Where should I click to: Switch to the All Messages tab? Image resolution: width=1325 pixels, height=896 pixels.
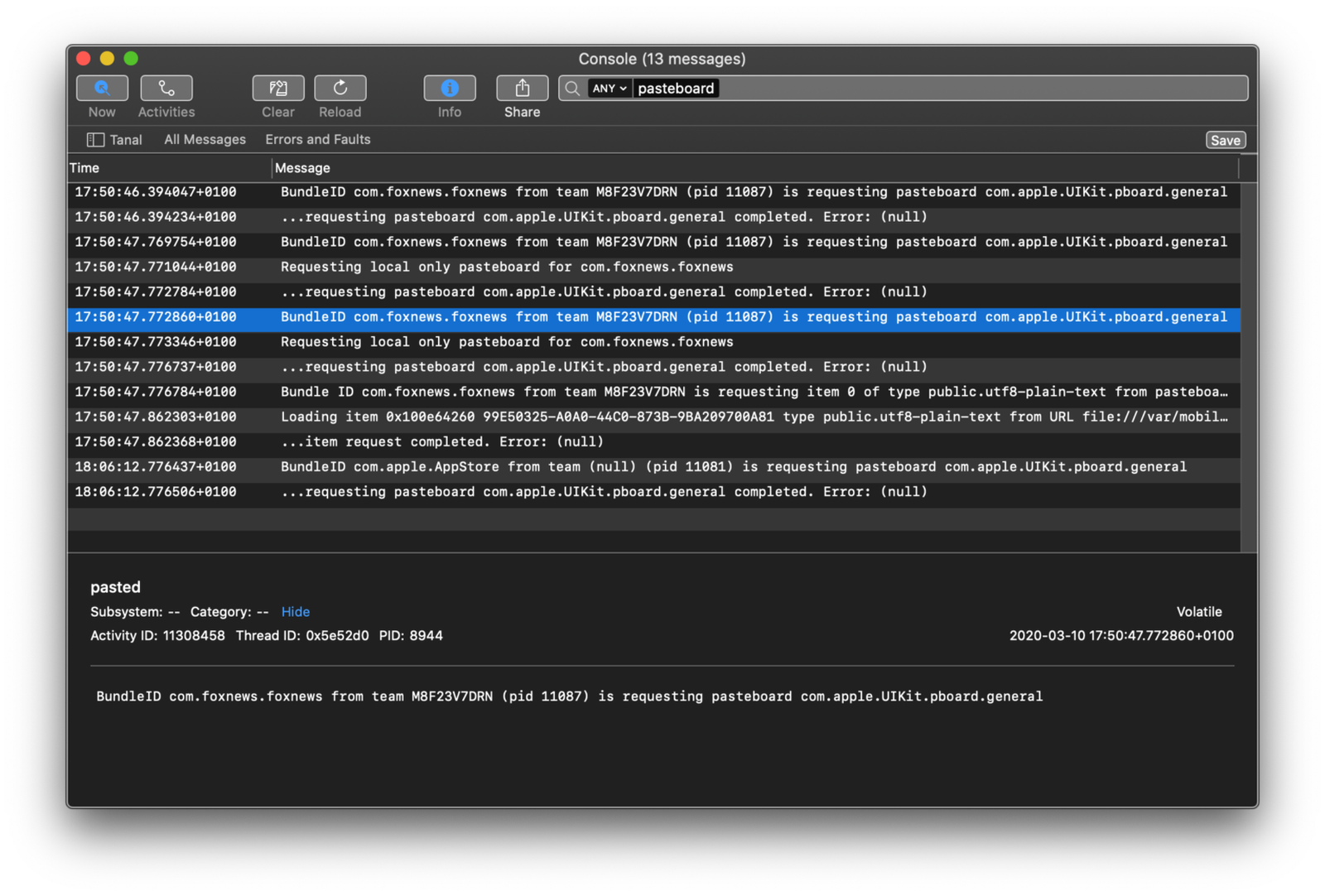pyautogui.click(x=204, y=139)
